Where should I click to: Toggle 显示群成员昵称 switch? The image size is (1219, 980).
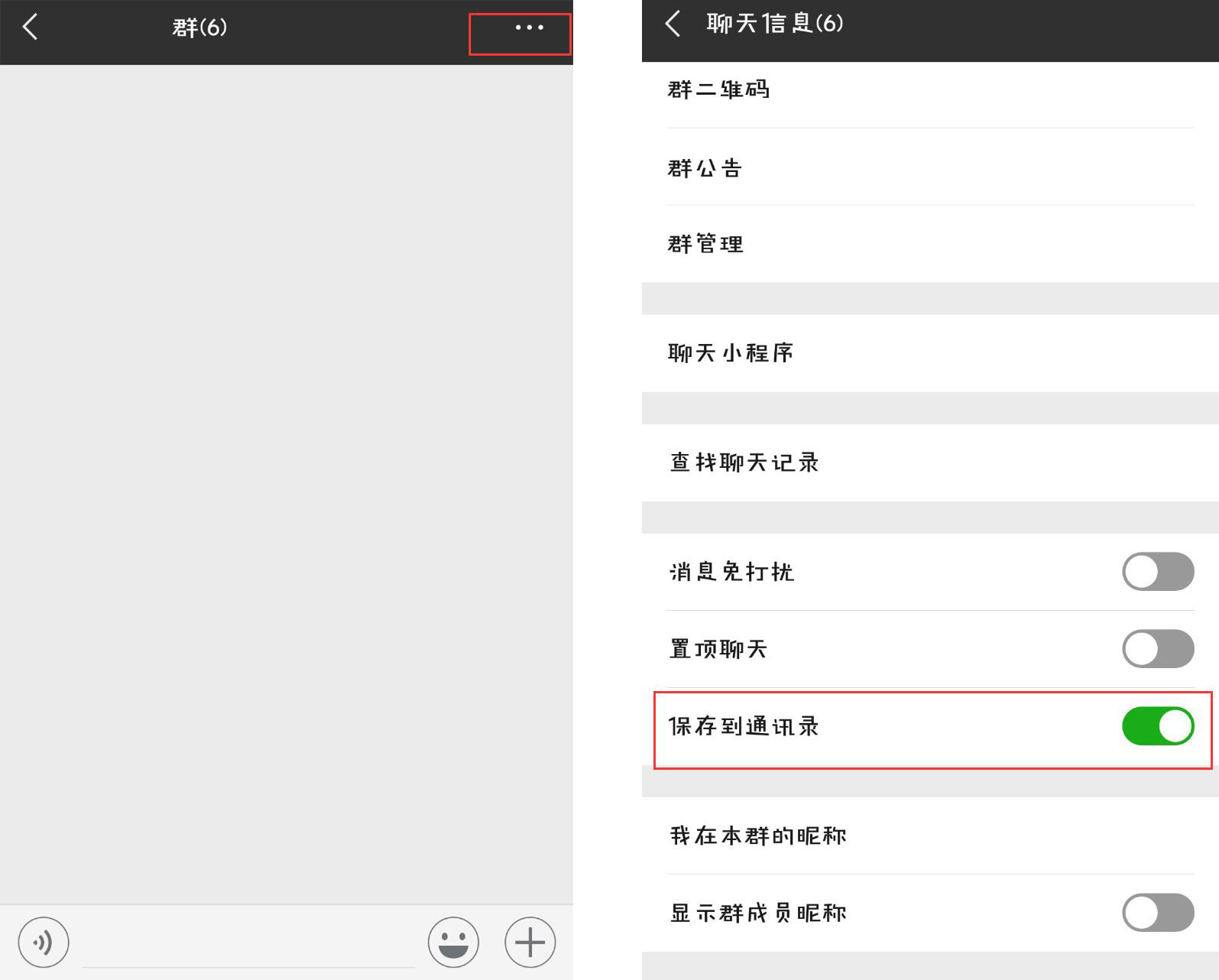coord(1158,913)
